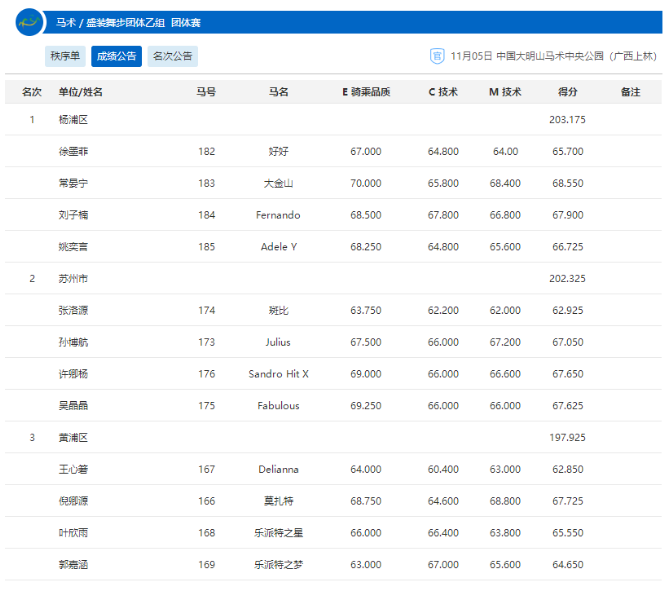Click the 杨浦区 total score 203.175
Viewport: 666px width, 596px height.
click(567, 120)
